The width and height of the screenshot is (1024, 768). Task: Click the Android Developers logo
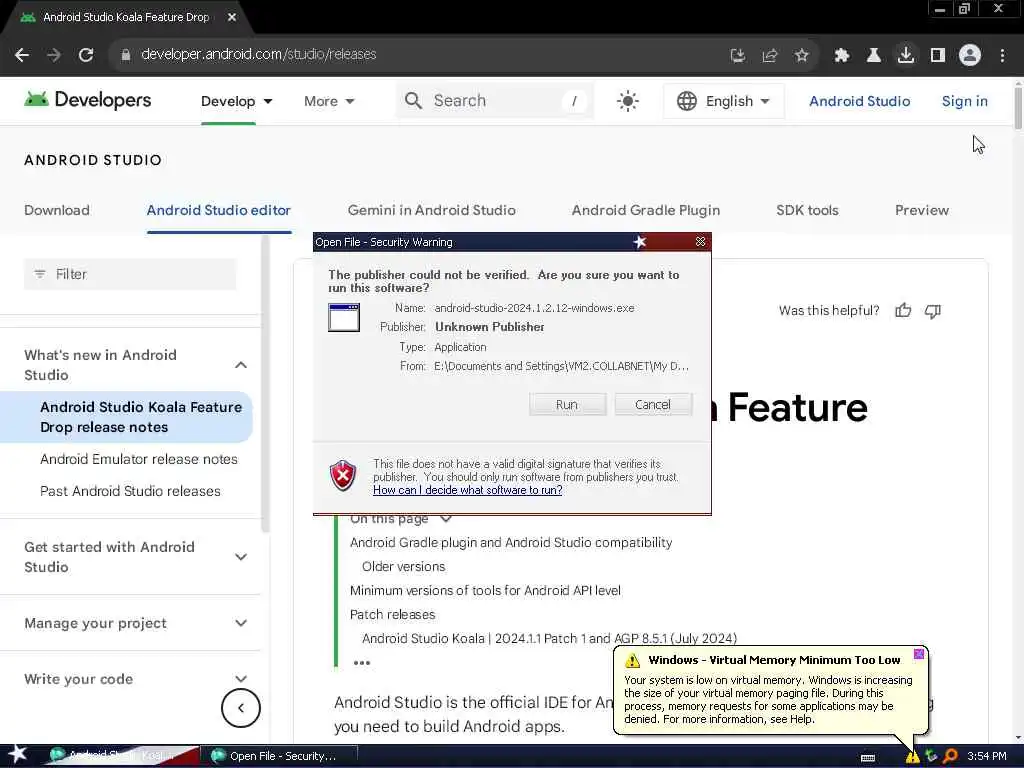click(x=88, y=100)
